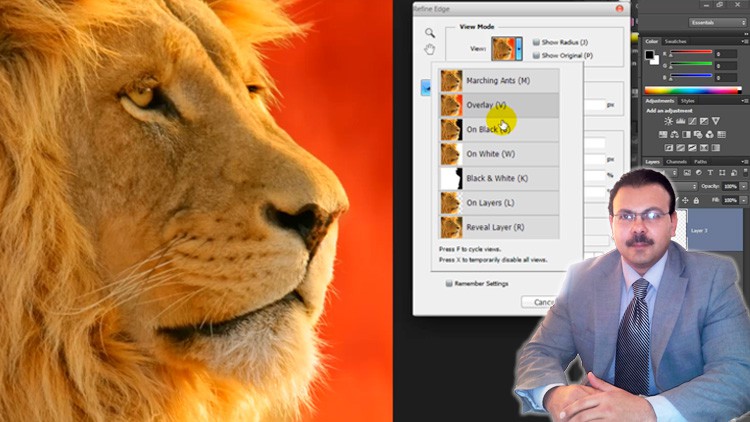Select the Hand tool in Refine Edge
This screenshot has width=750, height=422.
tap(430, 49)
